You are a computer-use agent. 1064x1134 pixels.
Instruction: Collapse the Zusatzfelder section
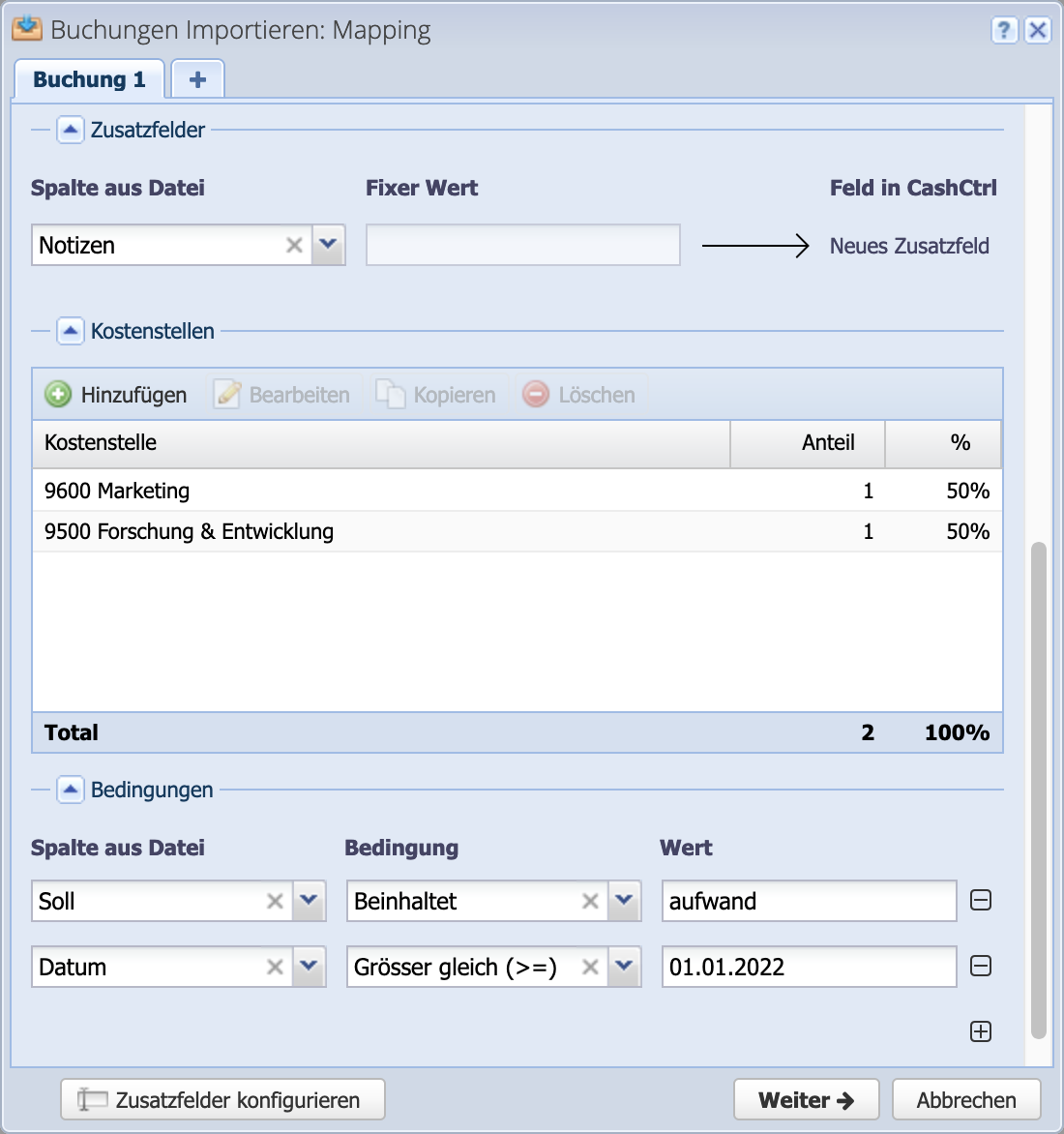tap(70, 129)
